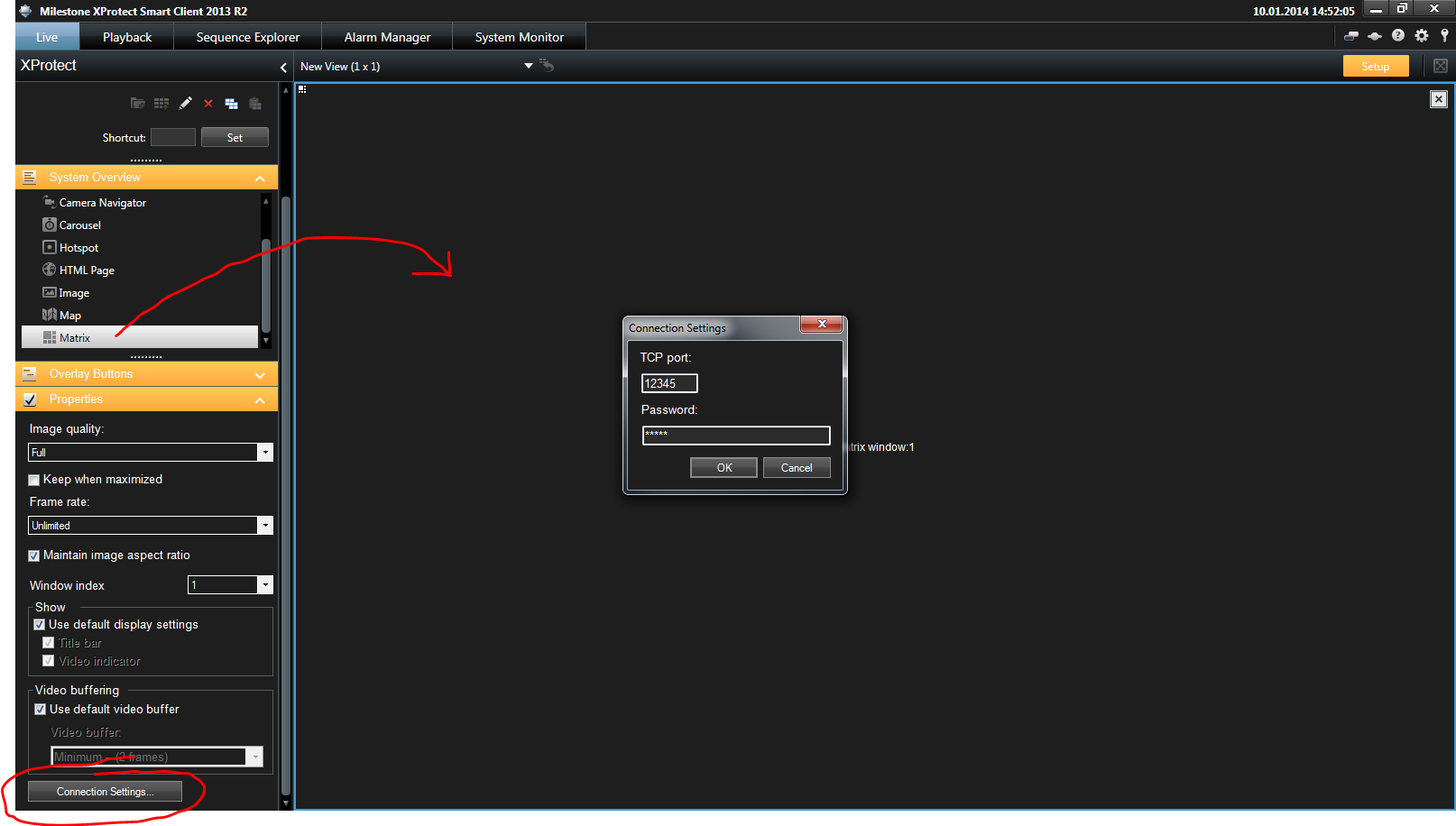Click the left panel vertical scrollbar
This screenshot has height=826, width=1456.
(286, 496)
